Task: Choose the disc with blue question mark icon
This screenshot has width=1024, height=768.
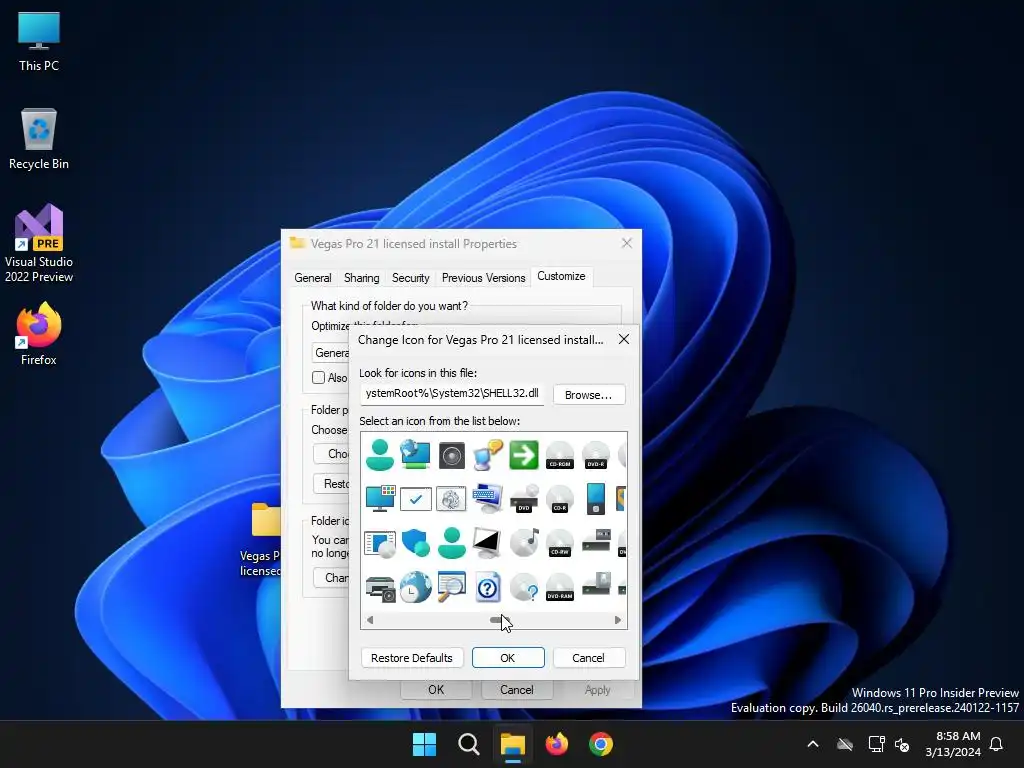Action: 524,587
